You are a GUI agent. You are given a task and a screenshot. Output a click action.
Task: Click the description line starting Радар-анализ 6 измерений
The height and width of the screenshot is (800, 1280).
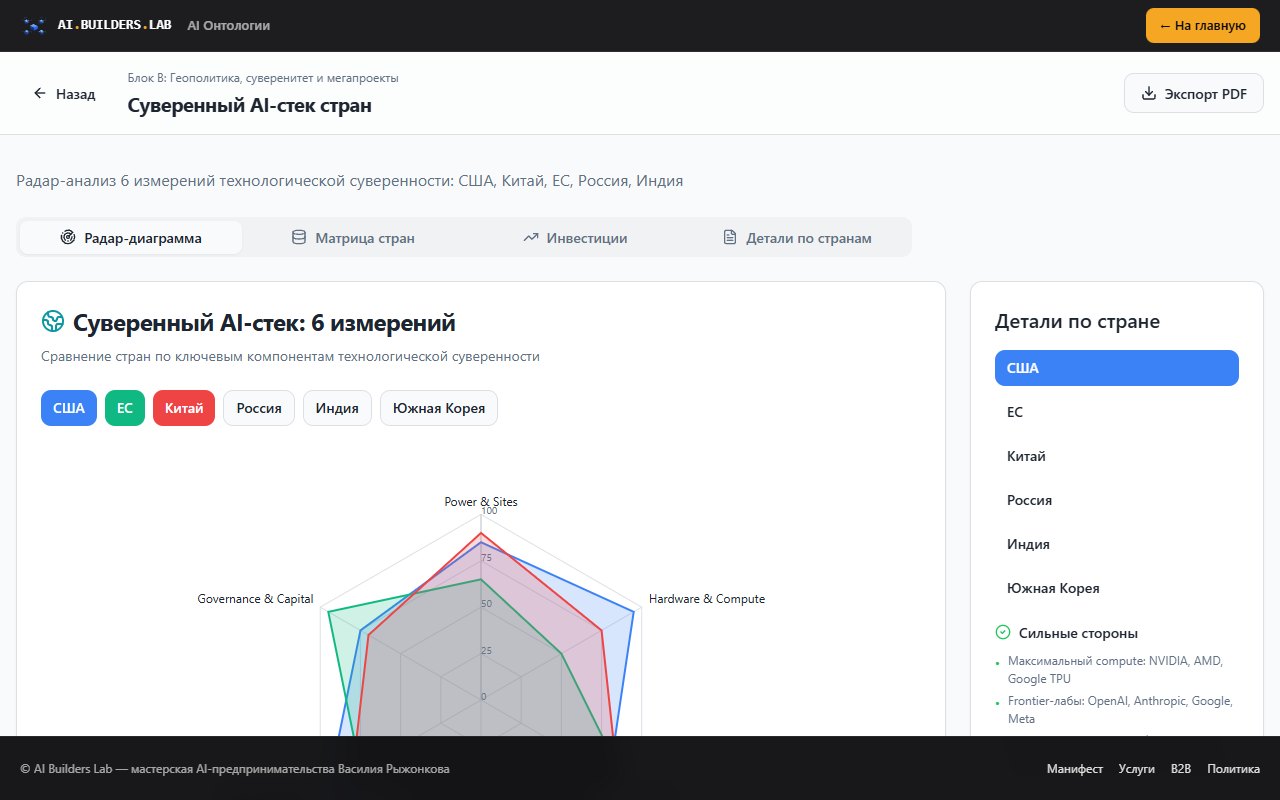pyautogui.click(x=350, y=181)
